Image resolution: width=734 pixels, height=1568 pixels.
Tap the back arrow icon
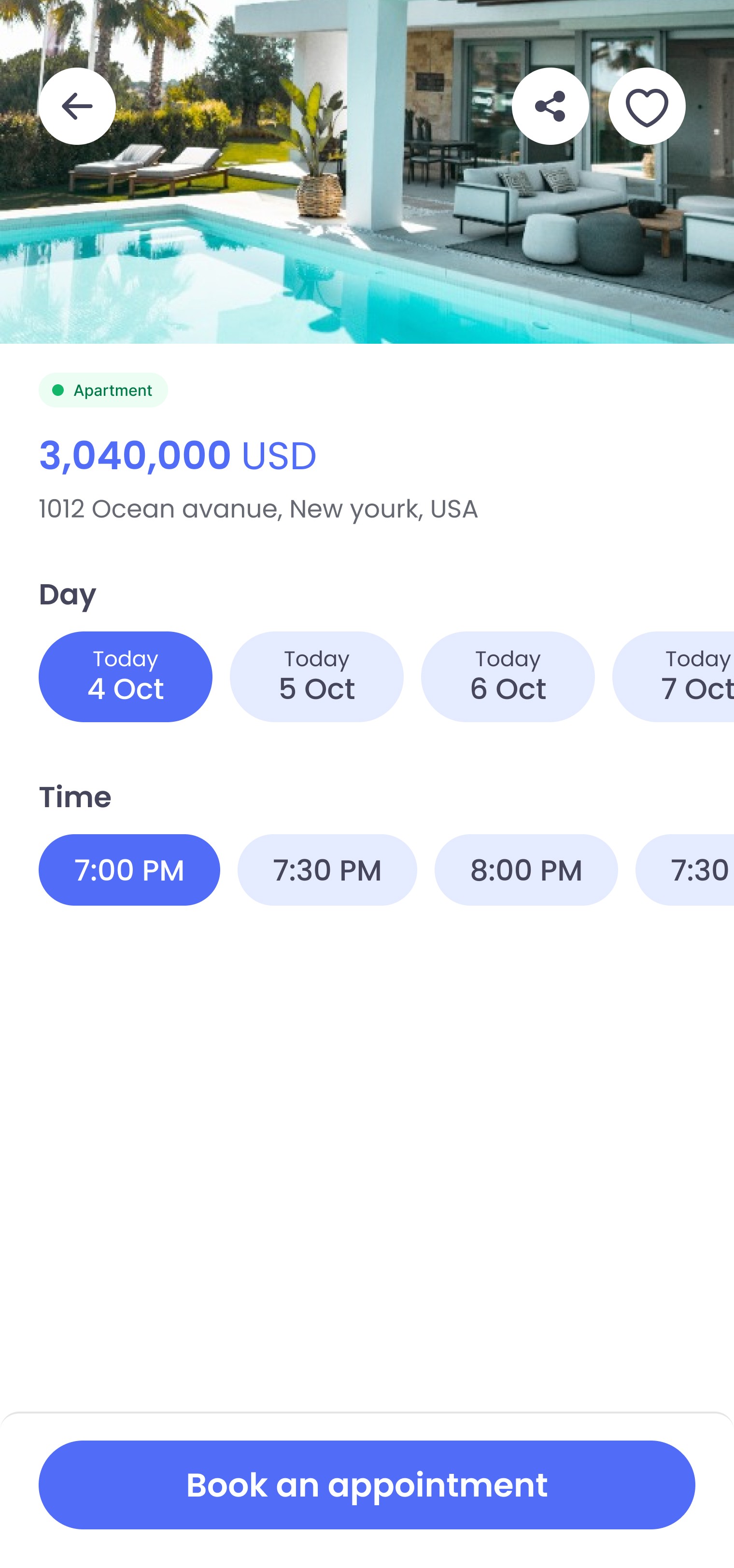tap(77, 106)
